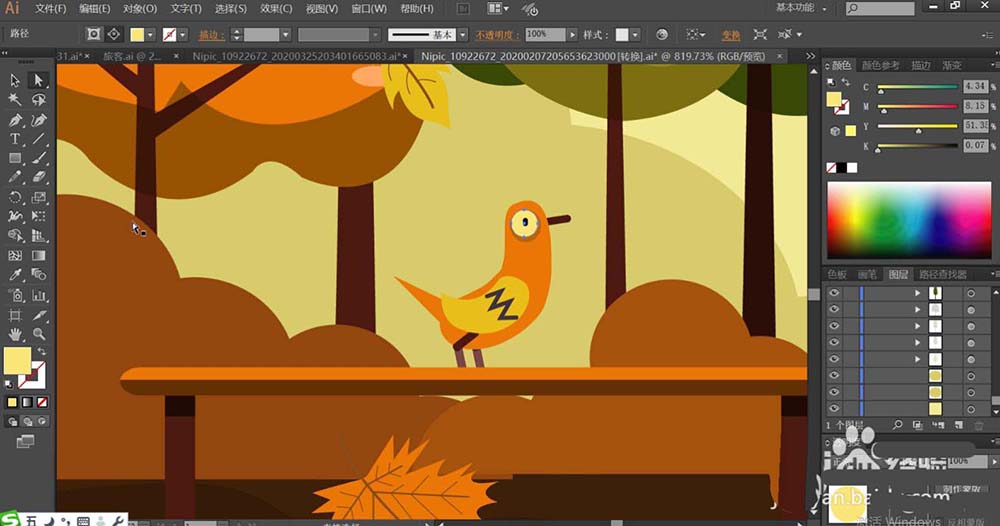Screen dimensions: 1000x526
Task: Adjust the Y yellow slider
Action: pyautogui.click(x=917, y=127)
